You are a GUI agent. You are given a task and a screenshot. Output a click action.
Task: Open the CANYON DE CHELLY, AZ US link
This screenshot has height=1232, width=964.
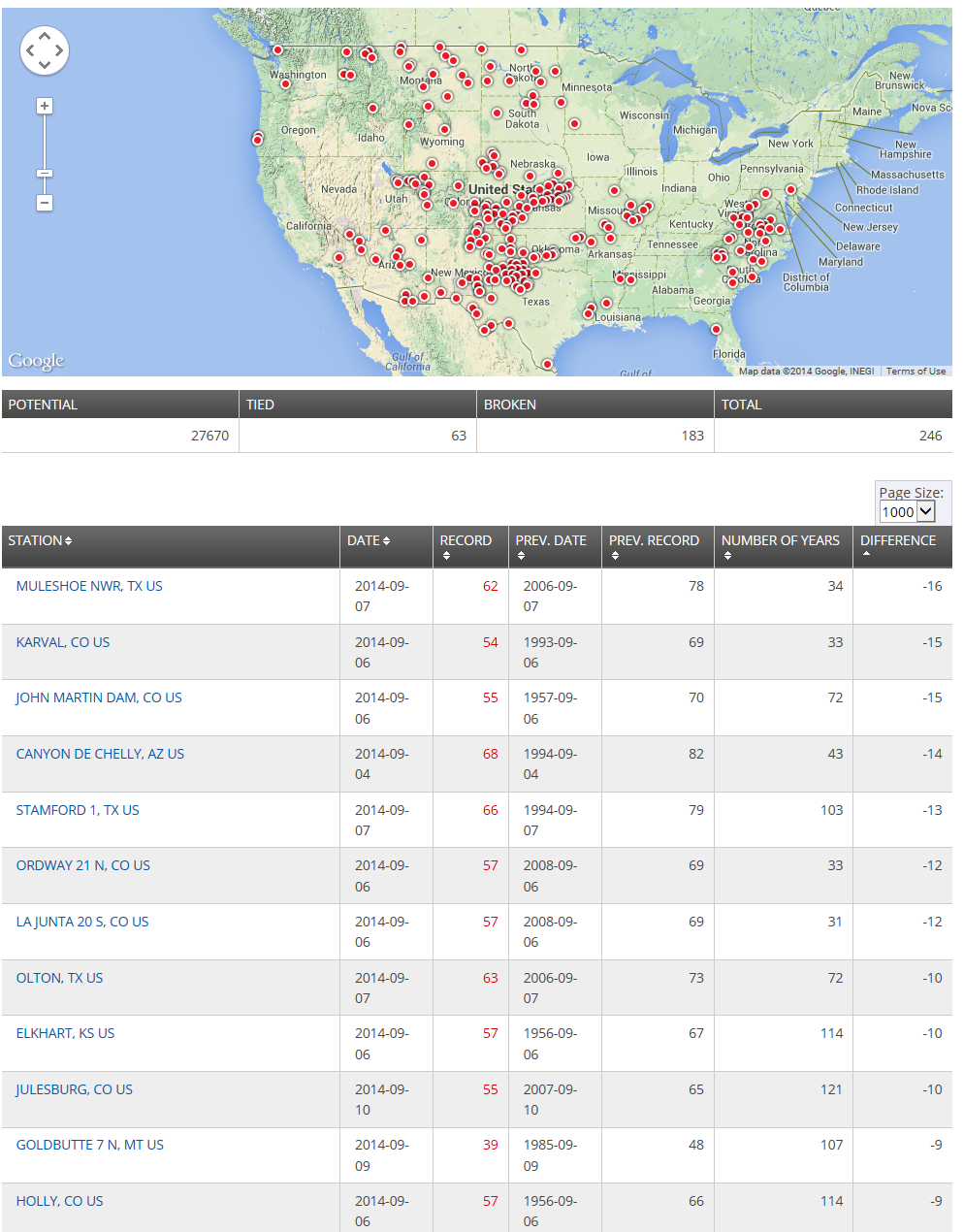(100, 754)
